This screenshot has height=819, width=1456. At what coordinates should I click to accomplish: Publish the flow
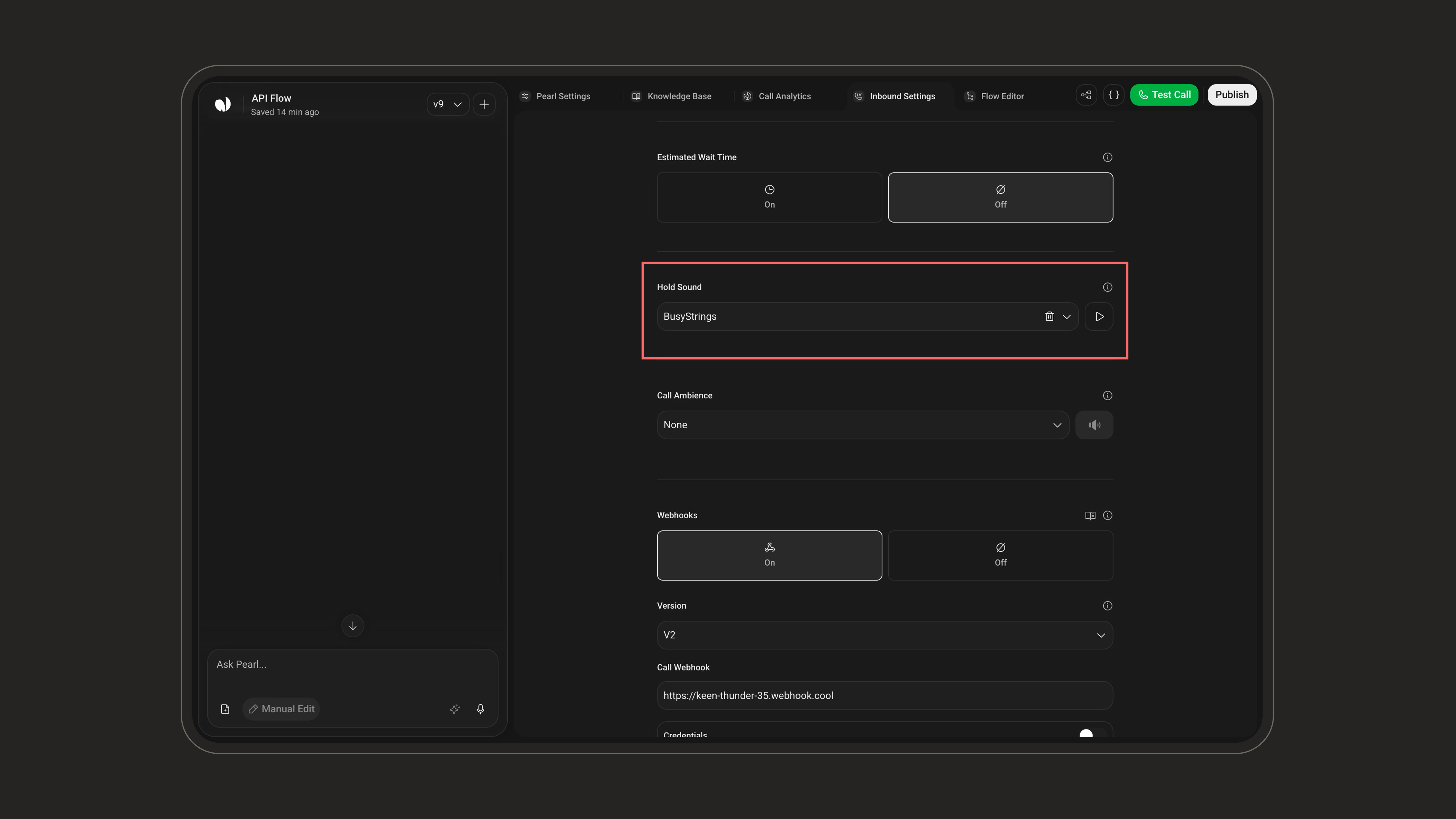pyautogui.click(x=1232, y=95)
